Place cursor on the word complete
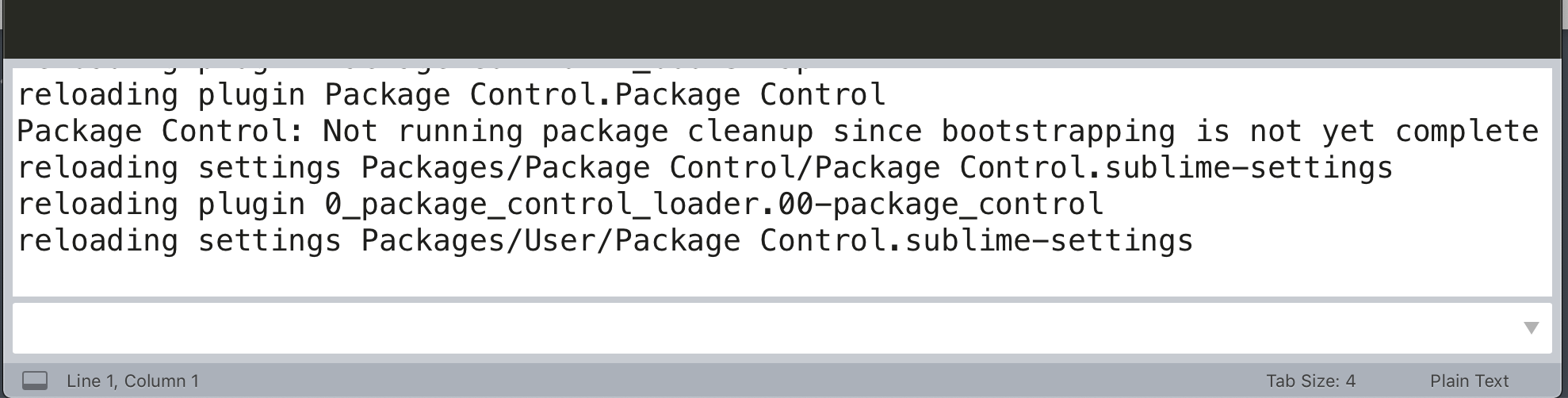The width and height of the screenshot is (1568, 398). (1467, 132)
